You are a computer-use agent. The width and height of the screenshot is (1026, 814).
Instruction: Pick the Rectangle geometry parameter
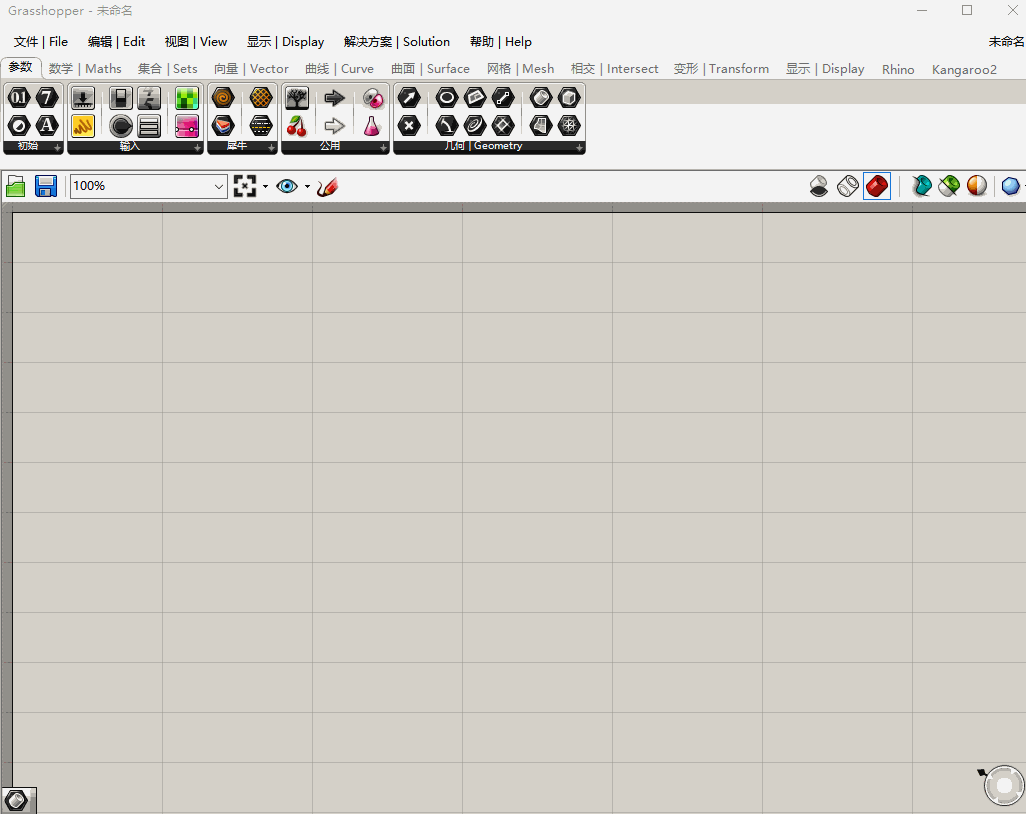coord(475,98)
